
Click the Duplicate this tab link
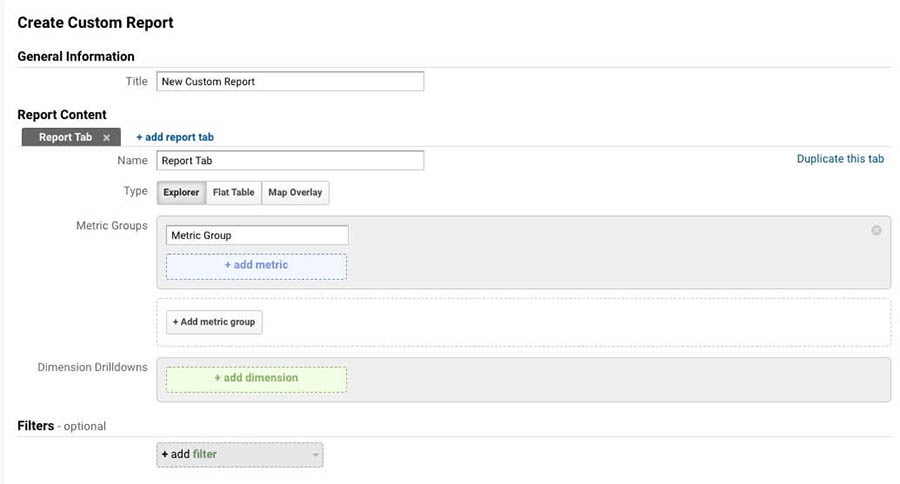840,159
